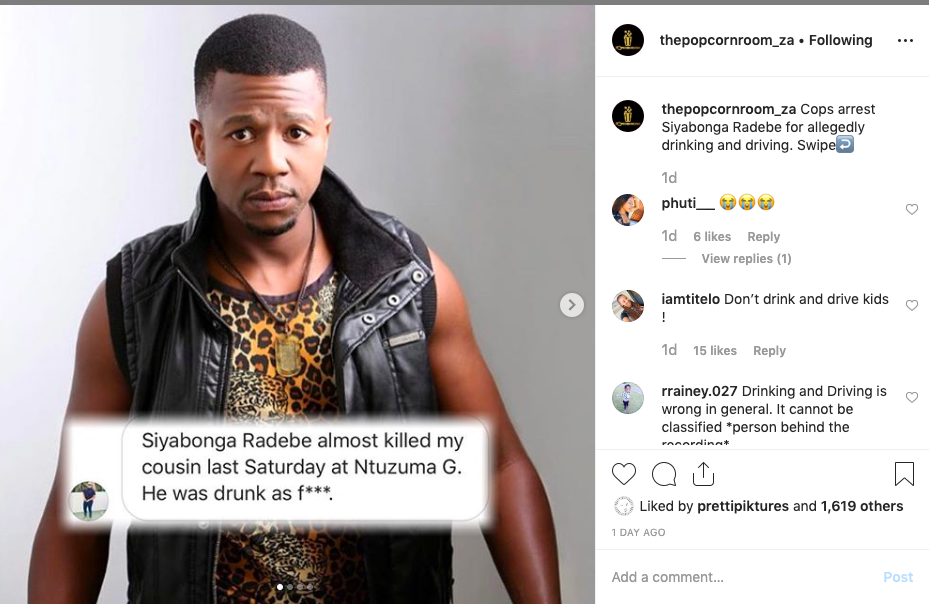Image resolution: width=929 pixels, height=604 pixels.
Task: Open rrainey.027 profile avatar
Action: (628, 398)
